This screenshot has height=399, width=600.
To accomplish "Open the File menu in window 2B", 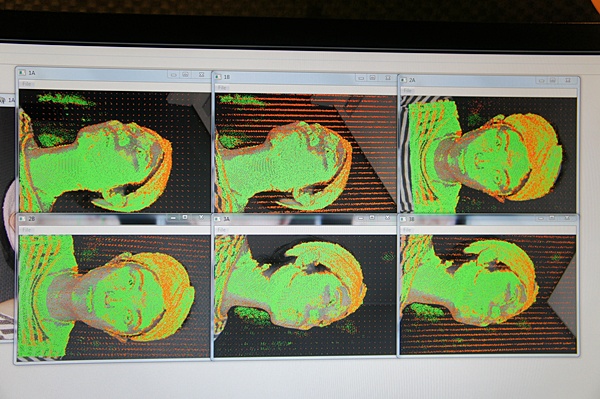I will tap(26, 230).
